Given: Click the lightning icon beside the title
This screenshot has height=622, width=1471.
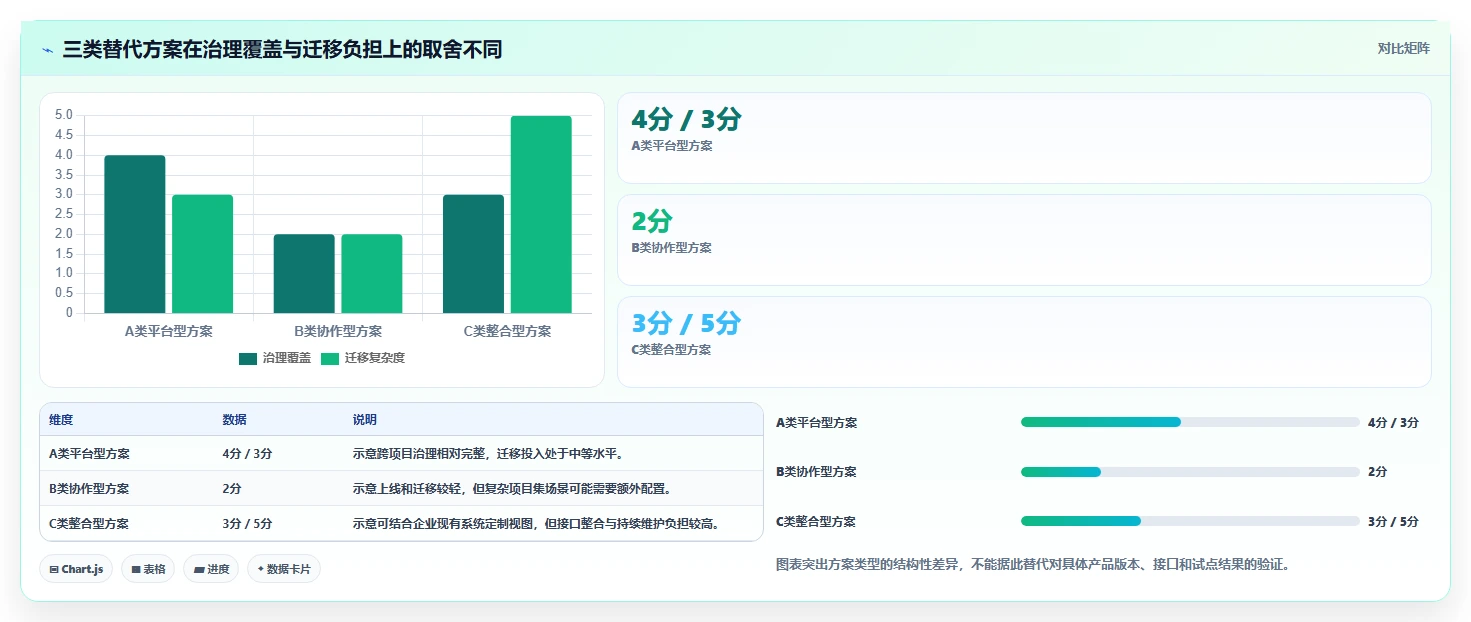Looking at the screenshot, I should click(47, 50).
